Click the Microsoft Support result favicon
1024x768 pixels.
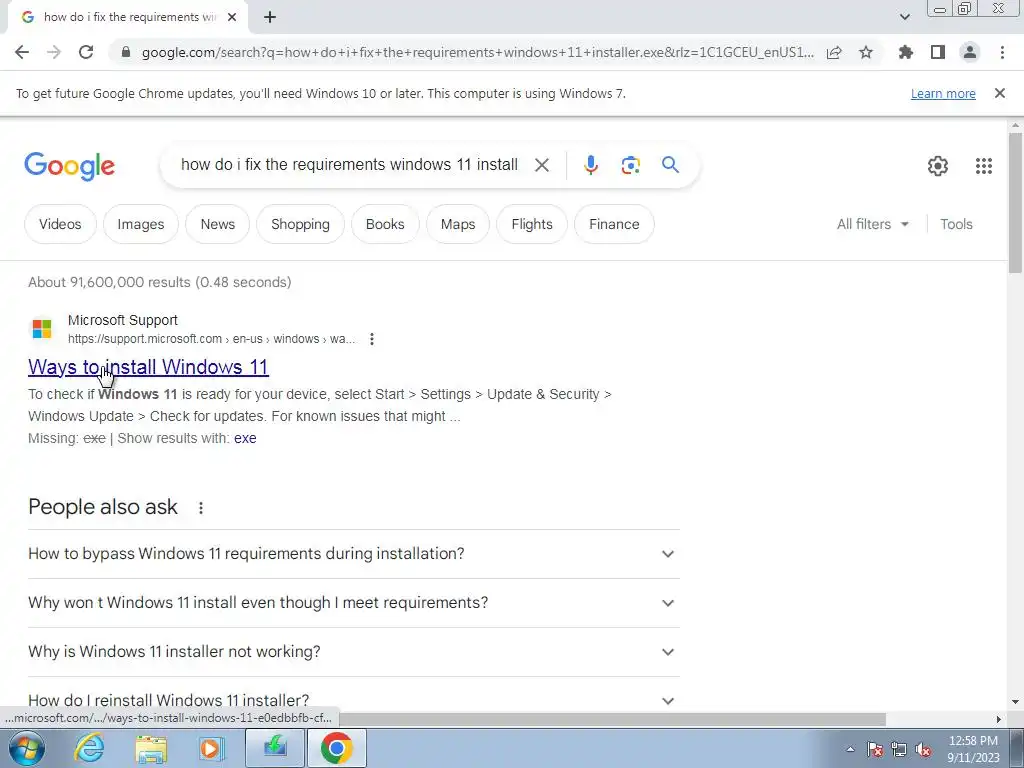point(42,328)
